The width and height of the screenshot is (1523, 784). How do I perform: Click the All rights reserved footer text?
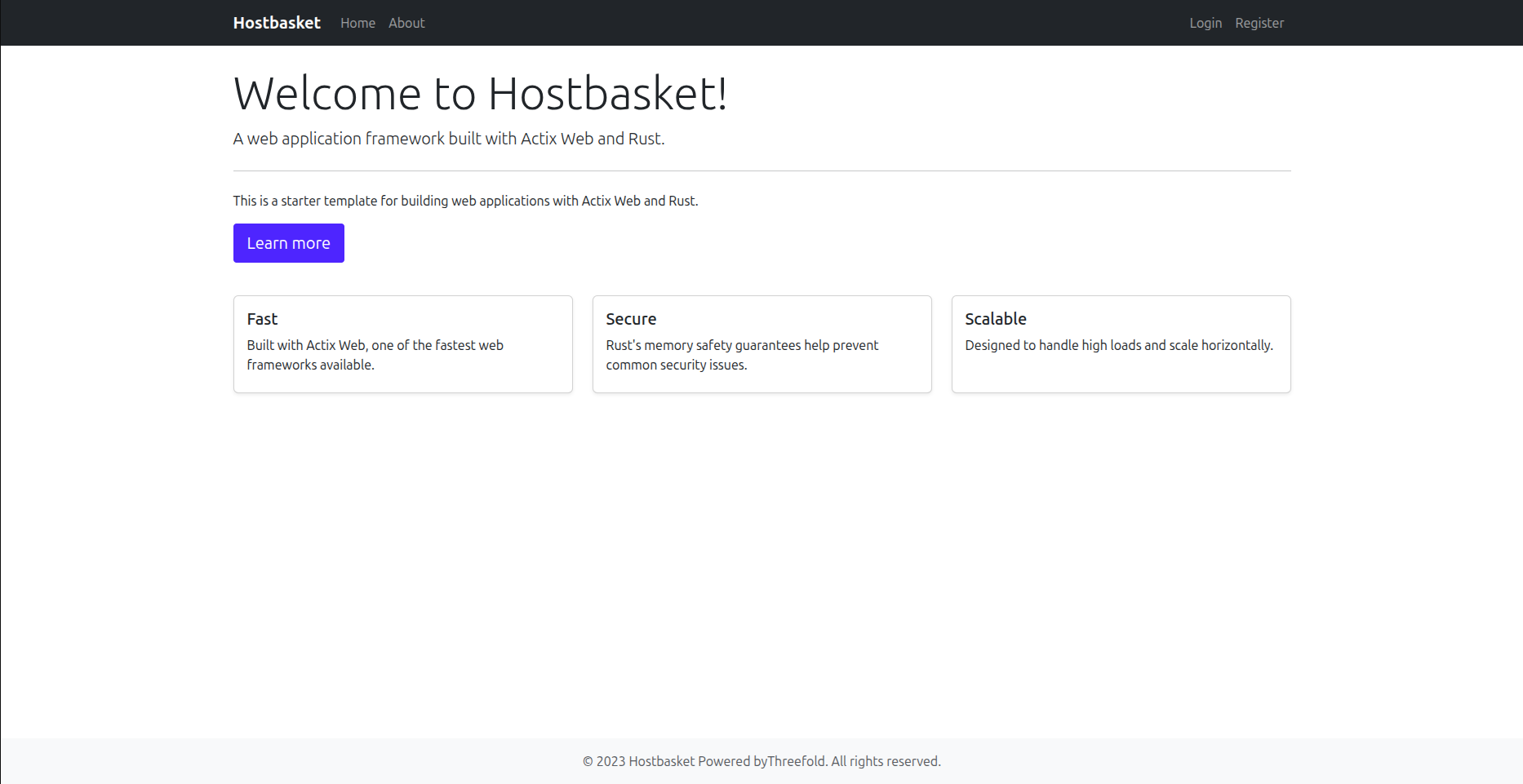tap(886, 761)
